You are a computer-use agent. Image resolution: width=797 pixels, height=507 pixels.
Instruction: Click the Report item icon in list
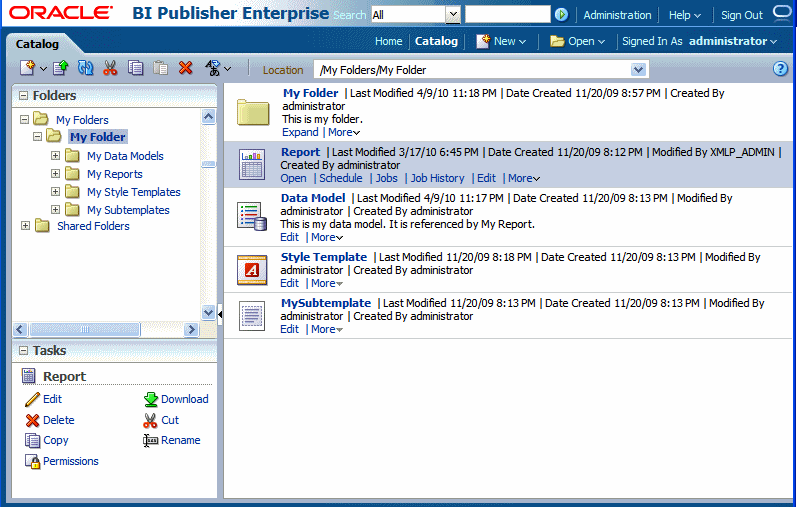[252, 165]
